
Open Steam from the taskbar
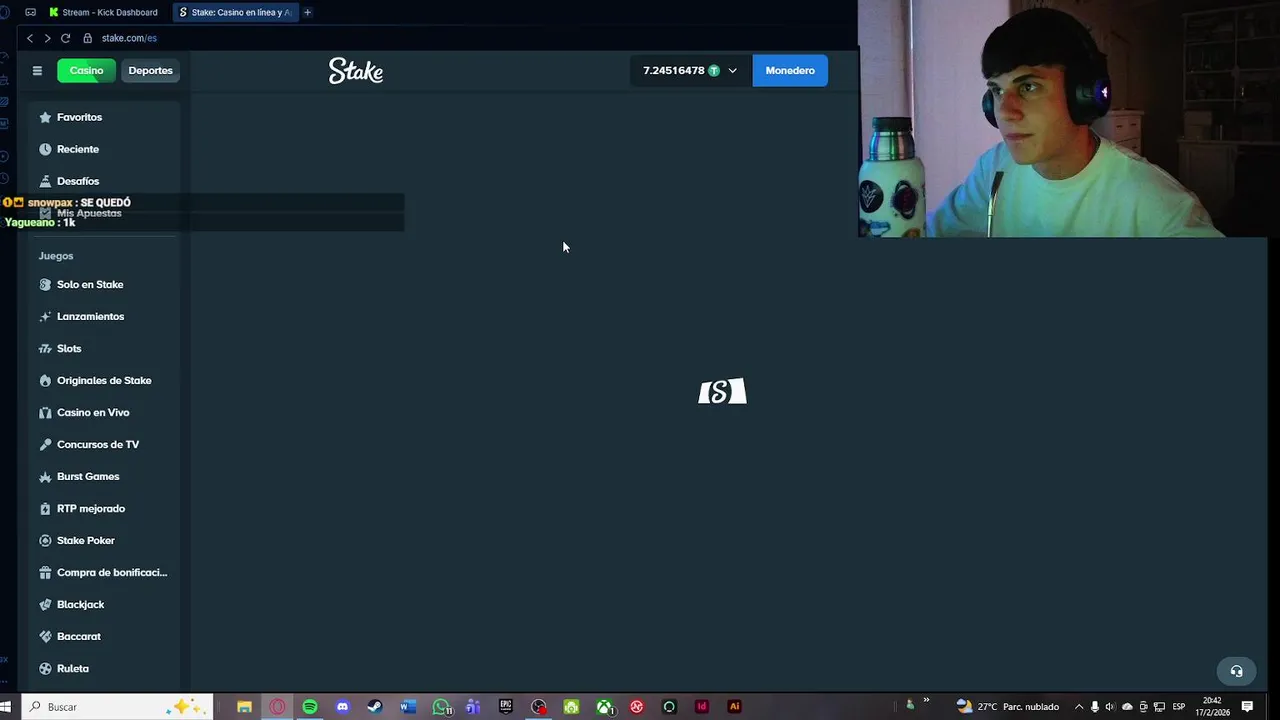375,707
